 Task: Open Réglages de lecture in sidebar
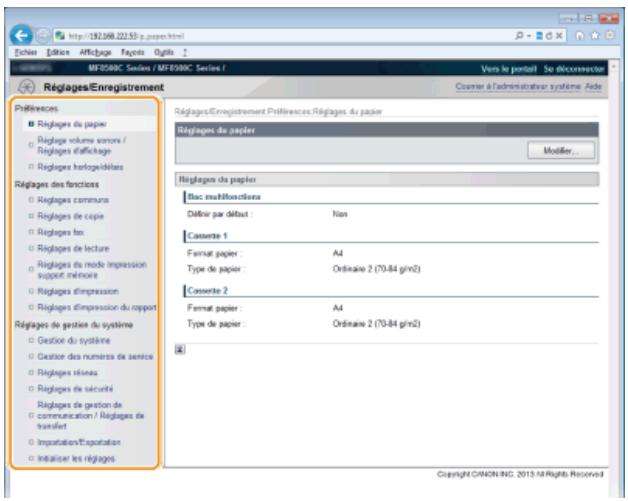[x=73, y=249]
